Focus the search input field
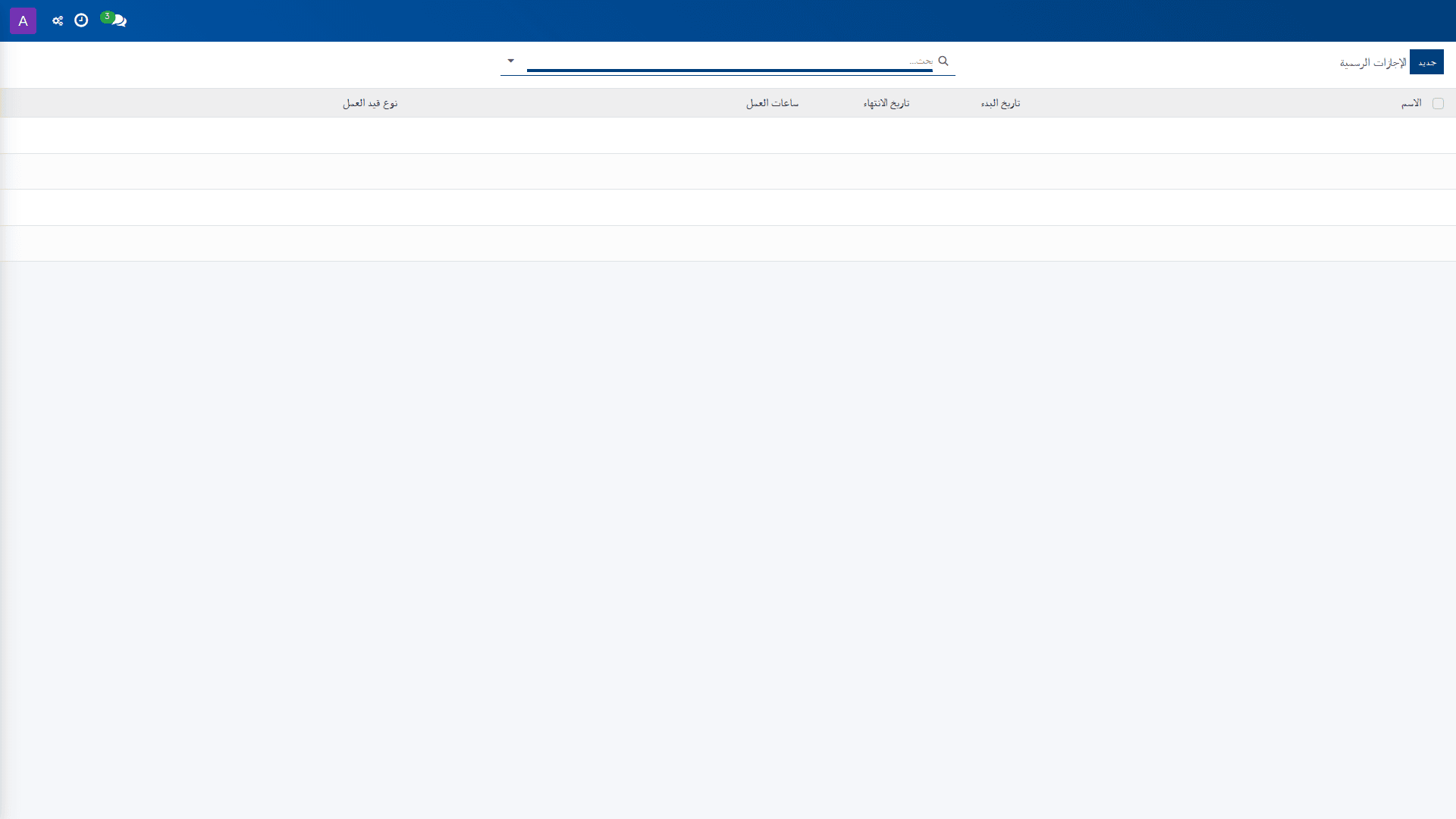This screenshot has width=1456, height=819. [730, 61]
